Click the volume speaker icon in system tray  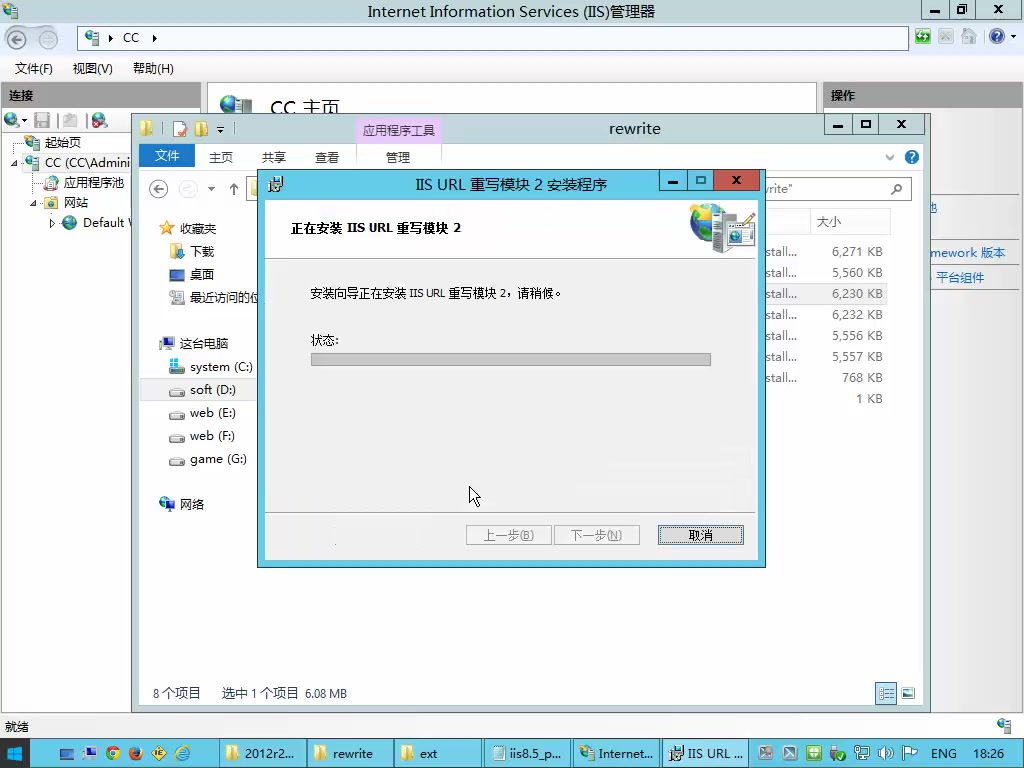coord(886,754)
